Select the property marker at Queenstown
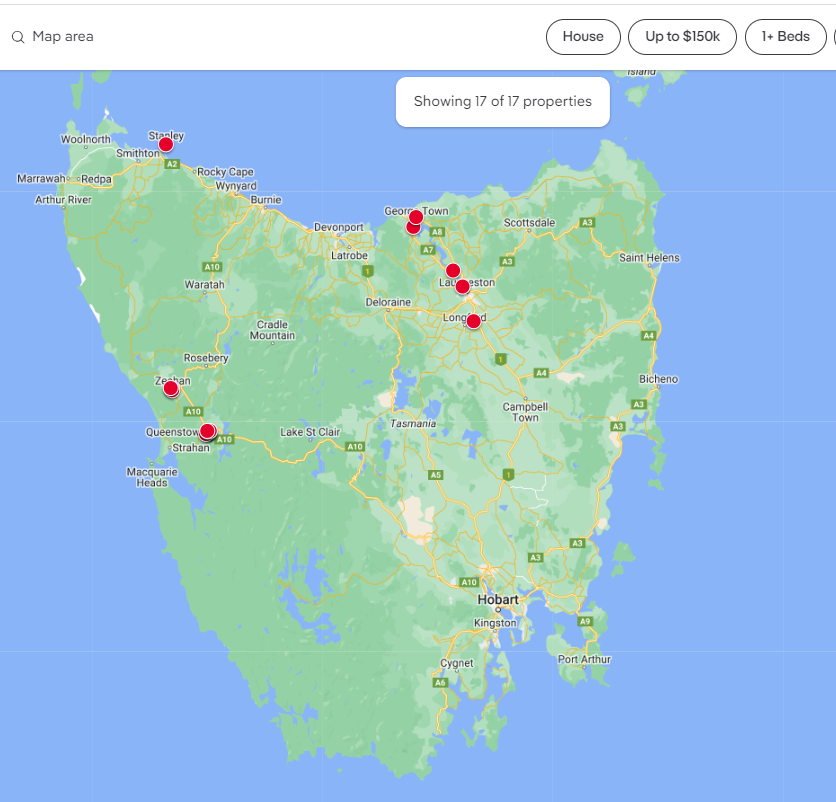The width and height of the screenshot is (836, 802). [x=207, y=432]
